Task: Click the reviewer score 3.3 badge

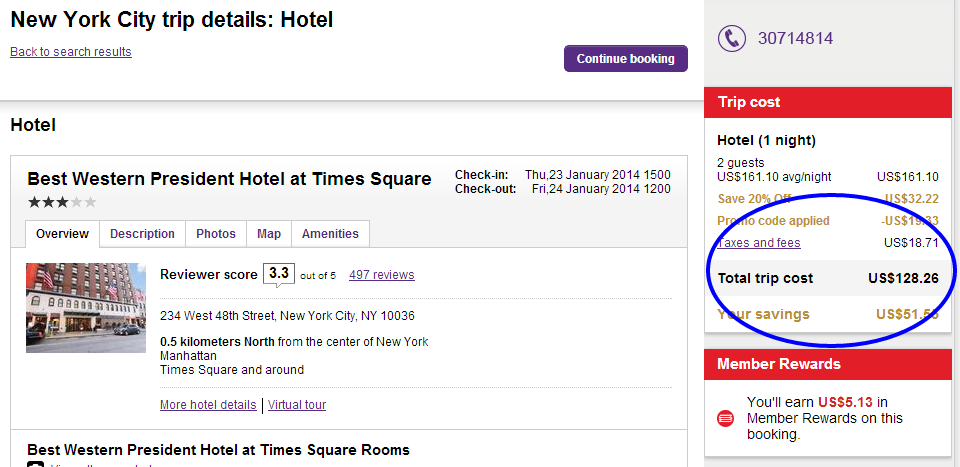Action: coord(279,274)
